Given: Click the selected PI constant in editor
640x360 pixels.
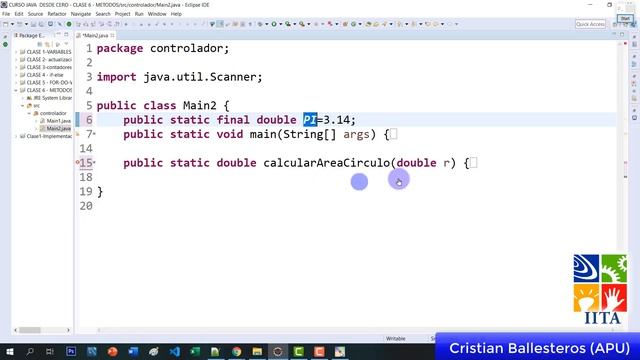Looking at the screenshot, I should coord(310,120).
